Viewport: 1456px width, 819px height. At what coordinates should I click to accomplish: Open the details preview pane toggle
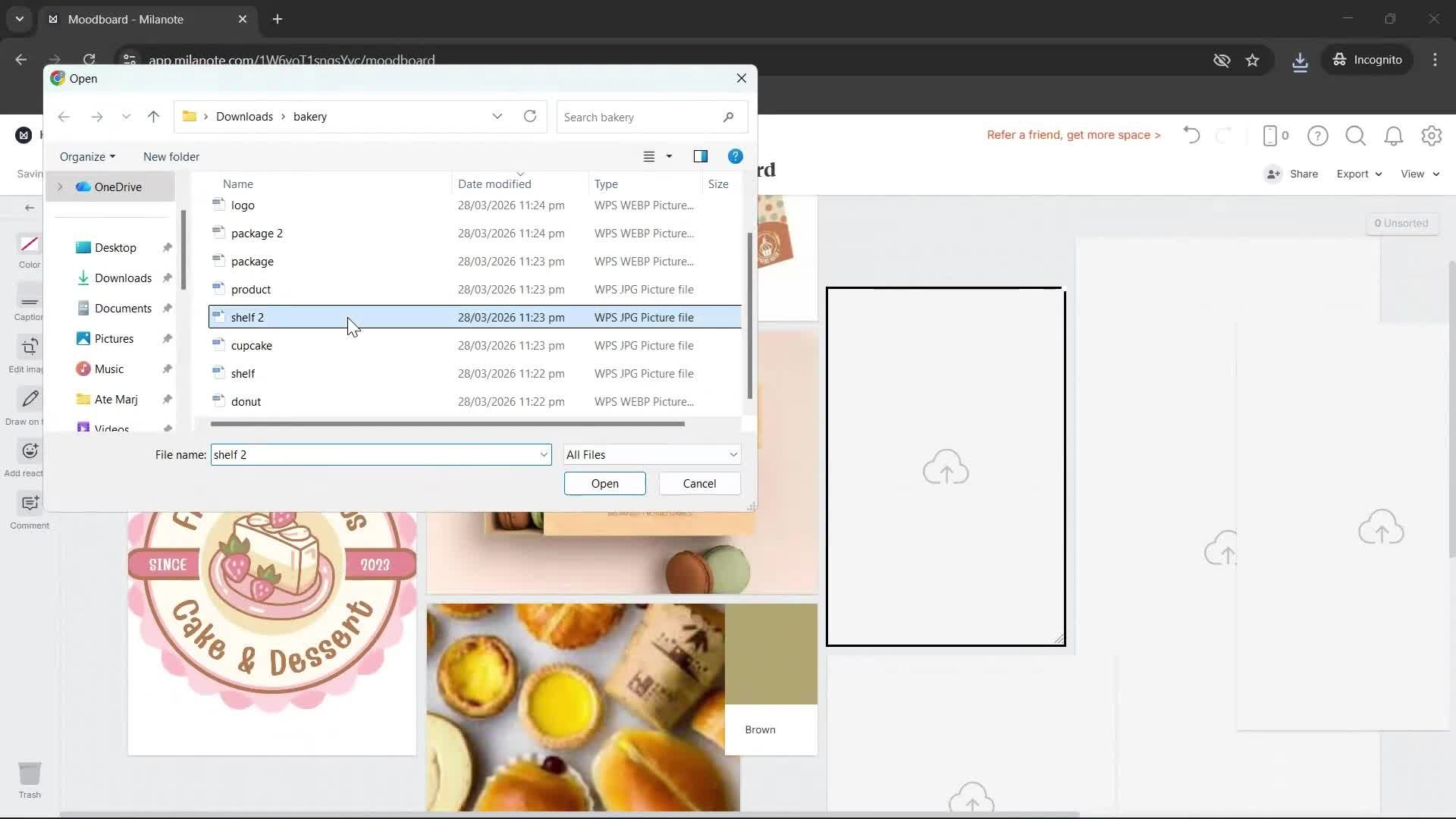coord(700,156)
